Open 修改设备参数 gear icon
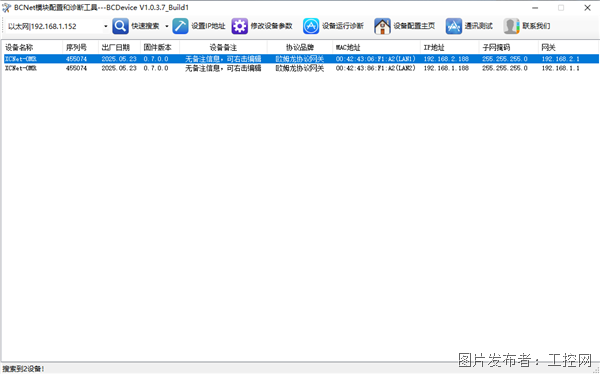 (240, 26)
